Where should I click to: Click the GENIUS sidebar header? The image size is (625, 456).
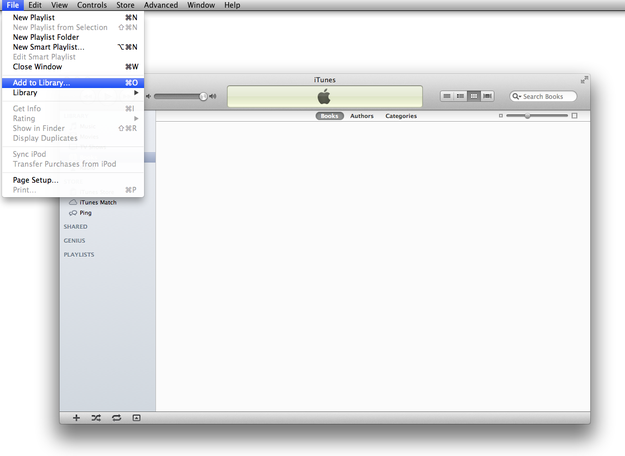pyautogui.click(x=74, y=240)
